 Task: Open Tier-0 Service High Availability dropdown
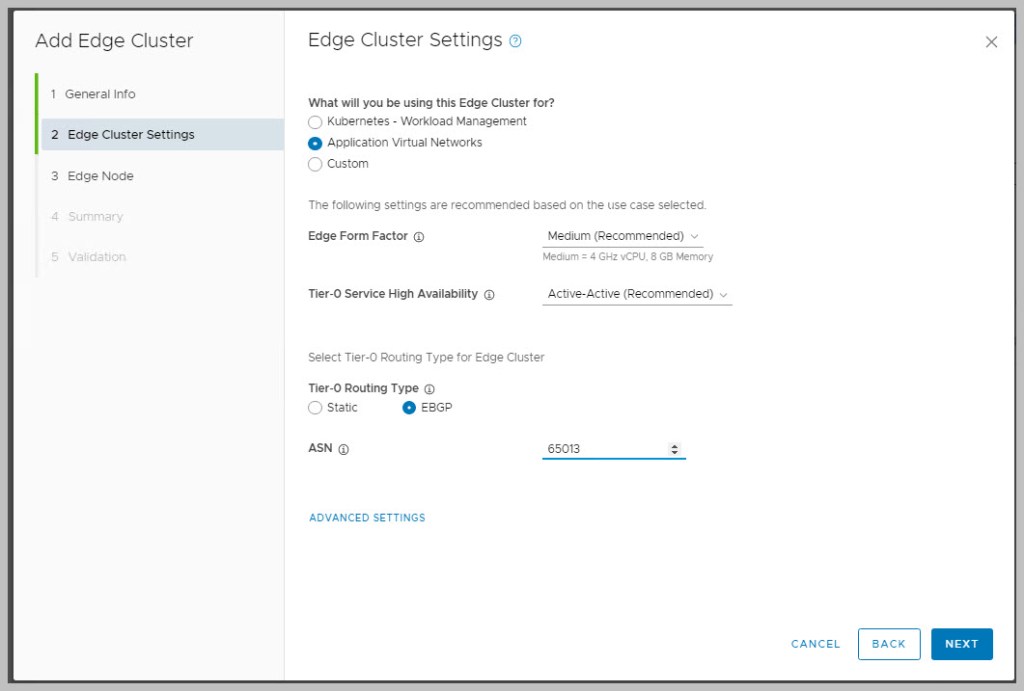[x=637, y=295]
